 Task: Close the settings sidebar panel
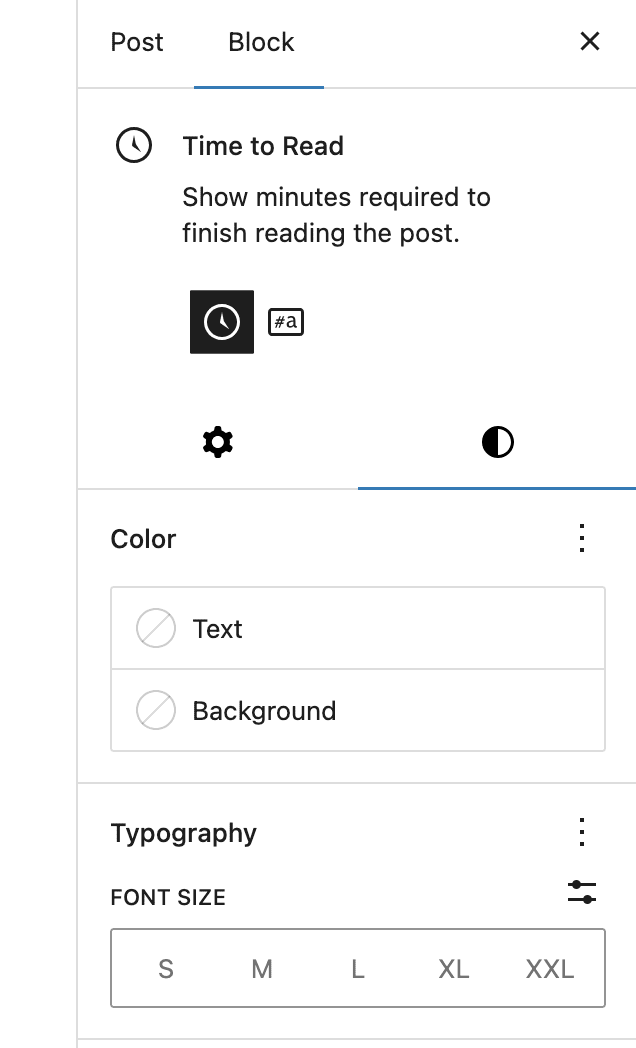(590, 42)
